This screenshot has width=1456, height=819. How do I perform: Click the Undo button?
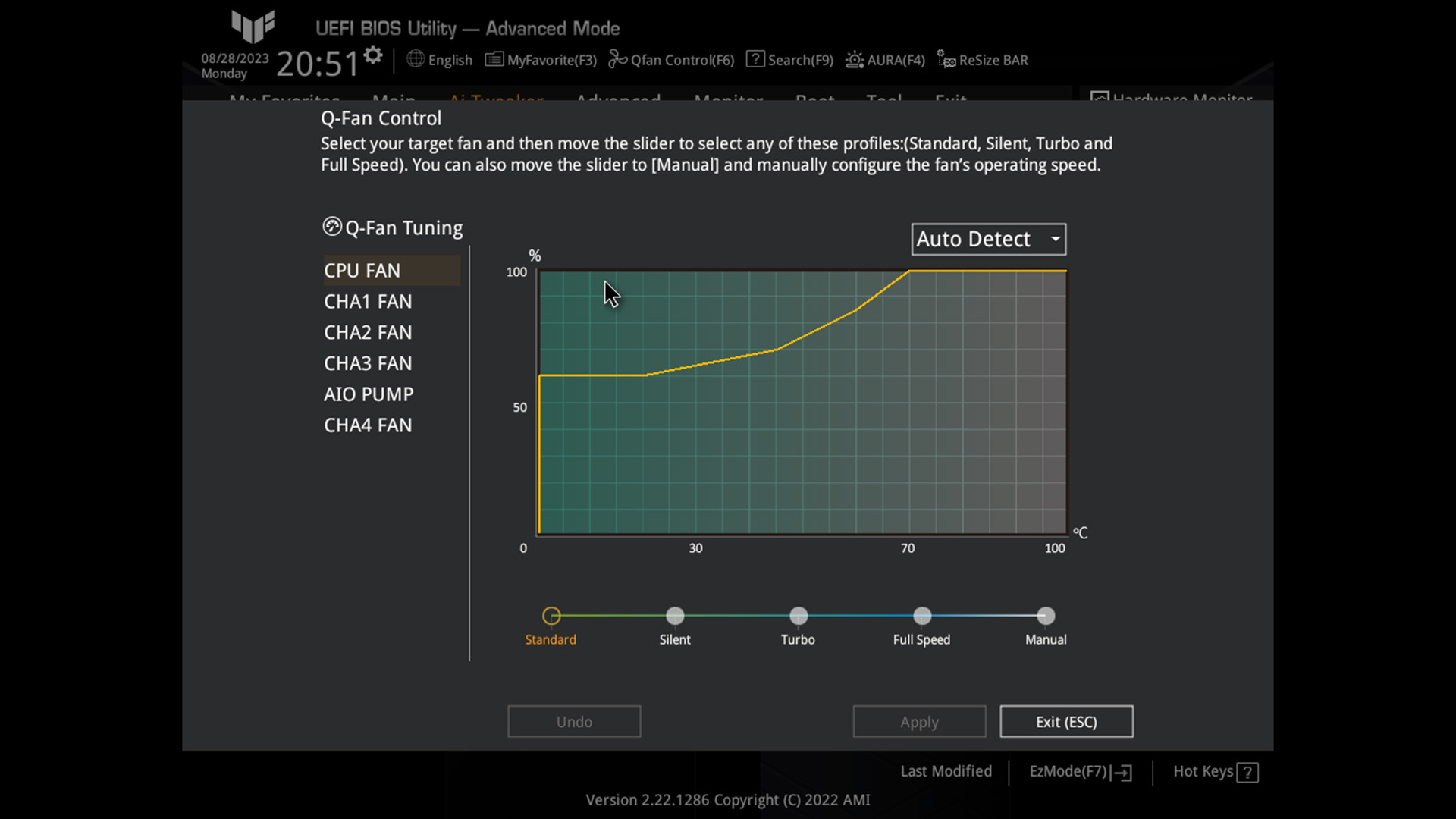click(x=574, y=721)
